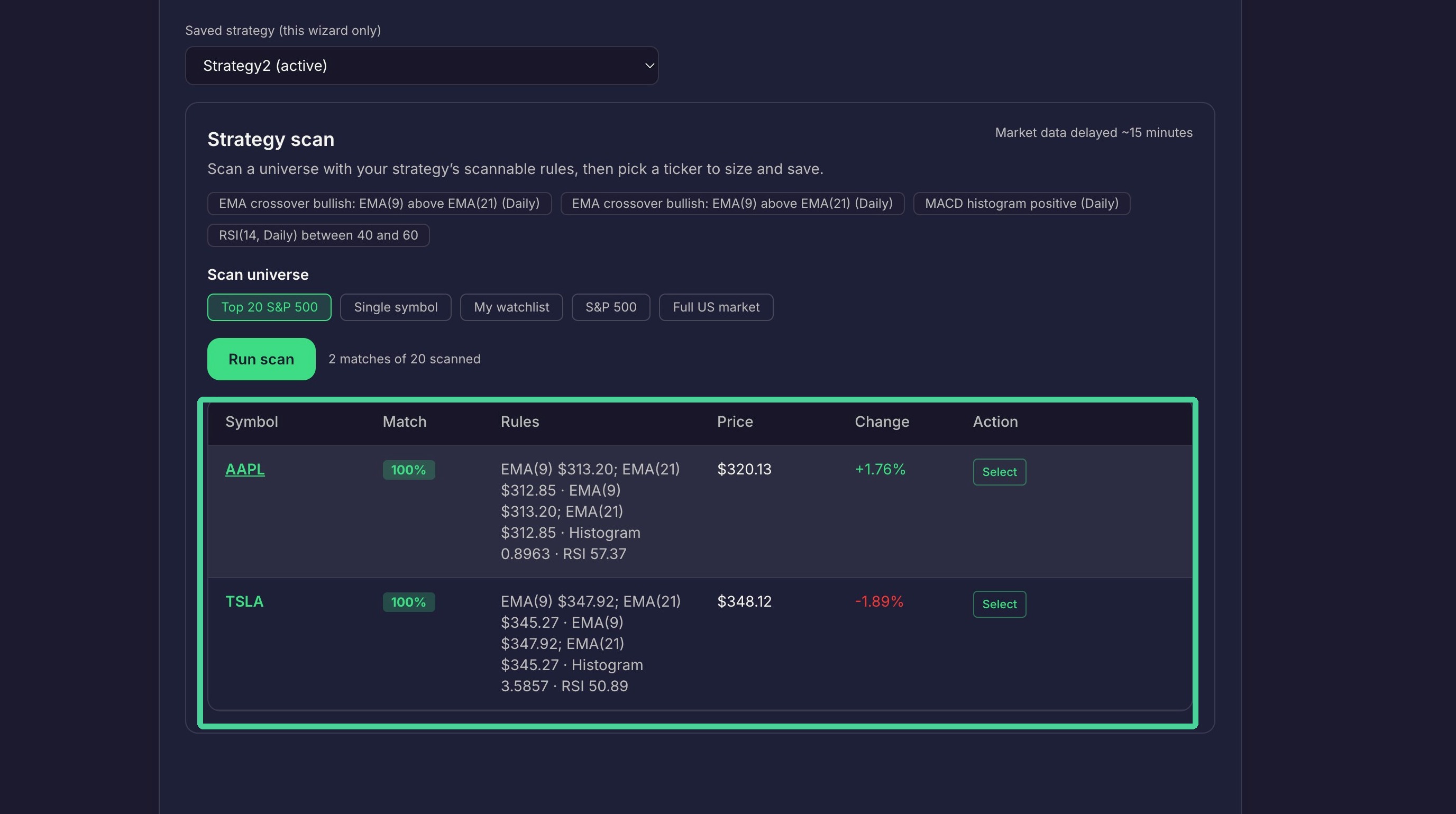Select AAPL row for sizing
The width and height of the screenshot is (1456, 814).
tap(999, 472)
